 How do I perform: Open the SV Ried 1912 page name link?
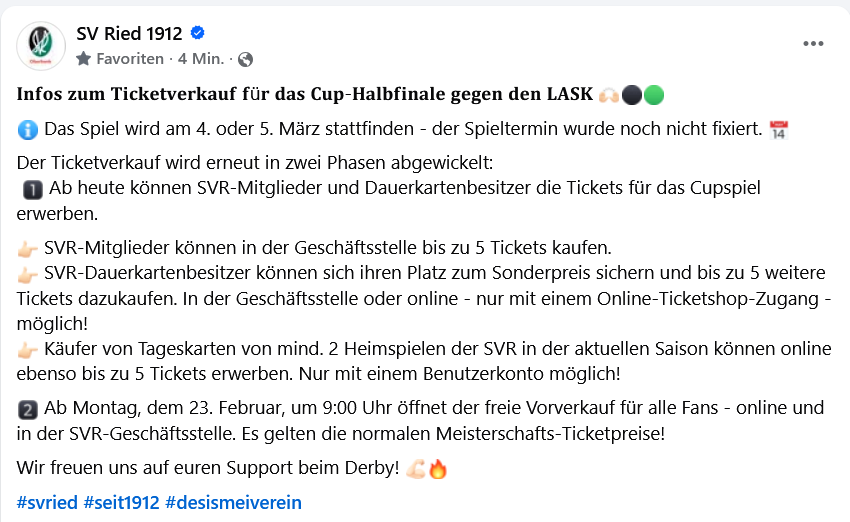[129, 34]
